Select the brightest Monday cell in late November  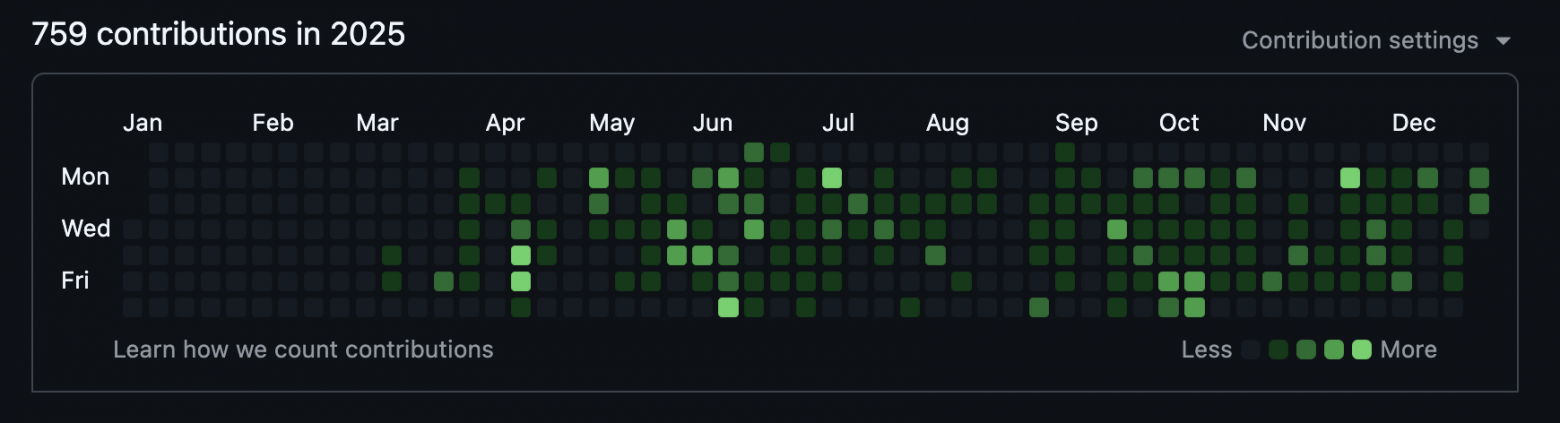click(1350, 178)
